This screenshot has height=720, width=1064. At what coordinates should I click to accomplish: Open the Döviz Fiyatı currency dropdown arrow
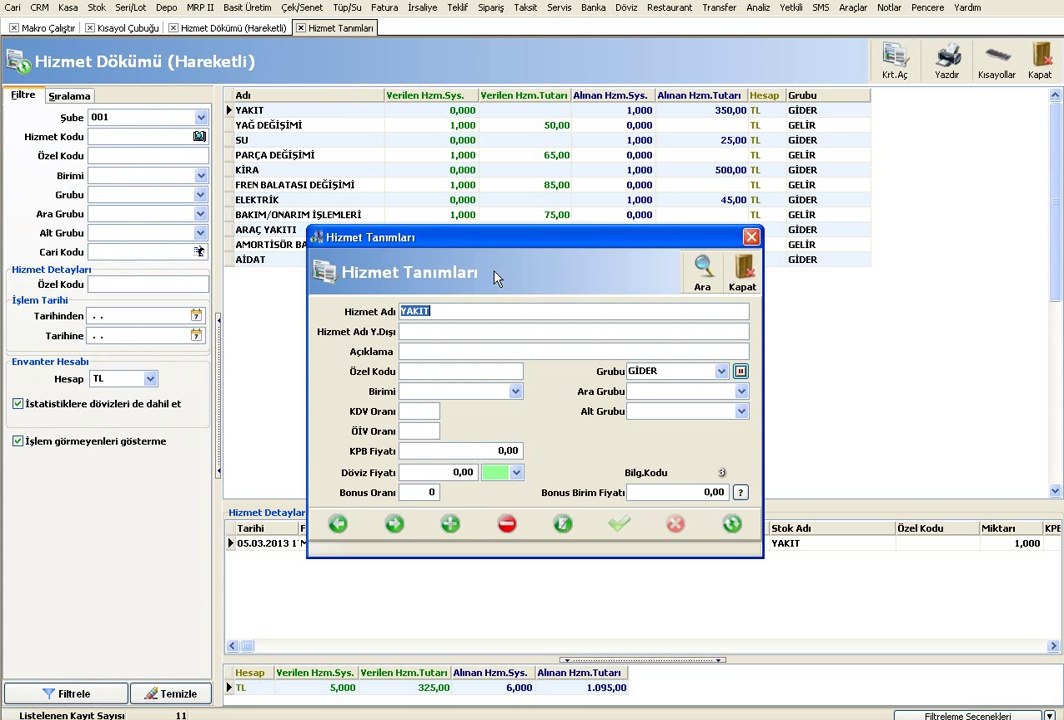[x=516, y=472]
